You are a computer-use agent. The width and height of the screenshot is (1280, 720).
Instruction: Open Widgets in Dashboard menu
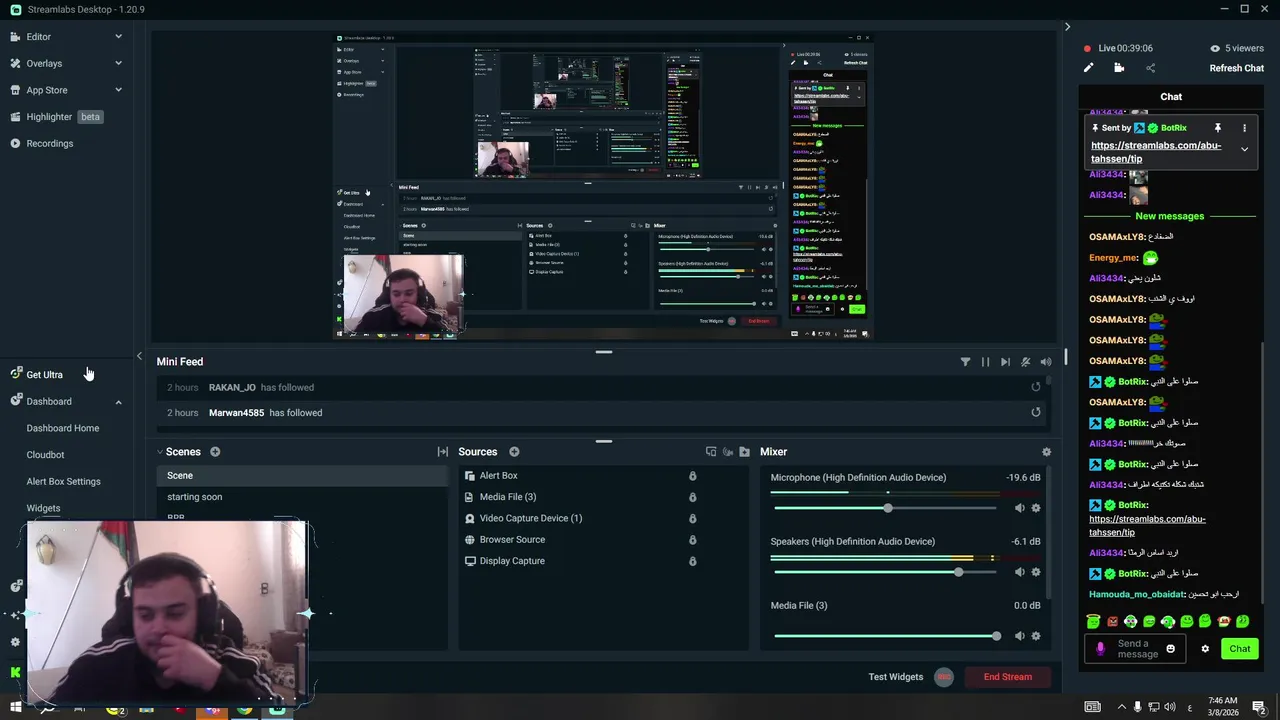(x=43, y=508)
